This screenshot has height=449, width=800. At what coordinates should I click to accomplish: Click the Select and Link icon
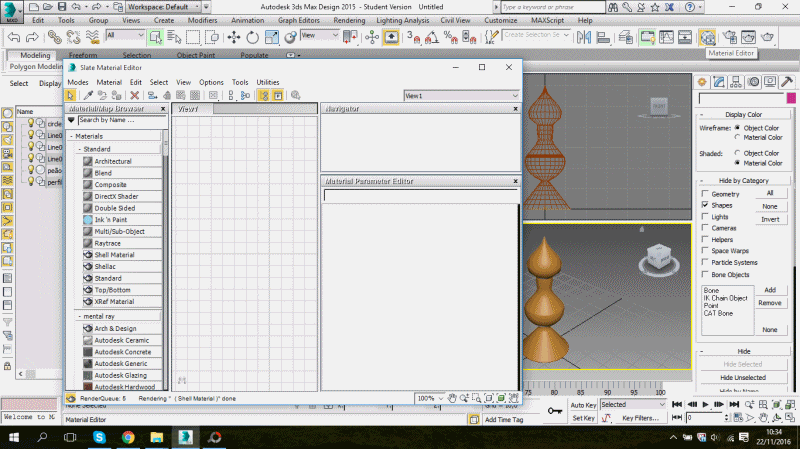[x=55, y=37]
